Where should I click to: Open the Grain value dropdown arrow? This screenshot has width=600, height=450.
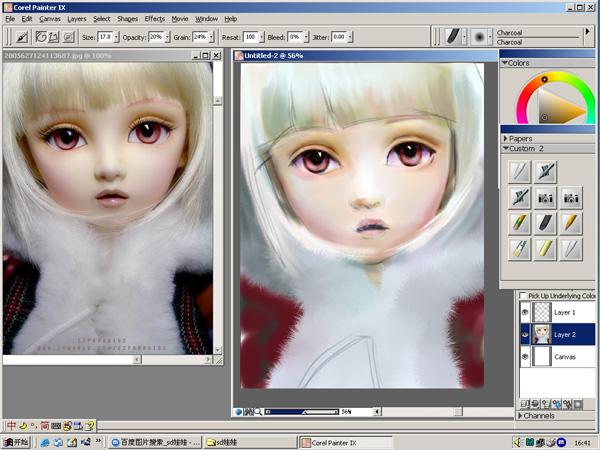(212, 37)
